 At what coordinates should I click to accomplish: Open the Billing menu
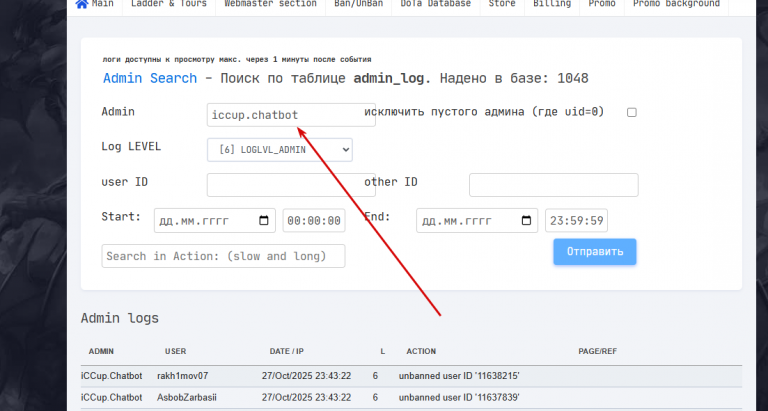[552, 4]
